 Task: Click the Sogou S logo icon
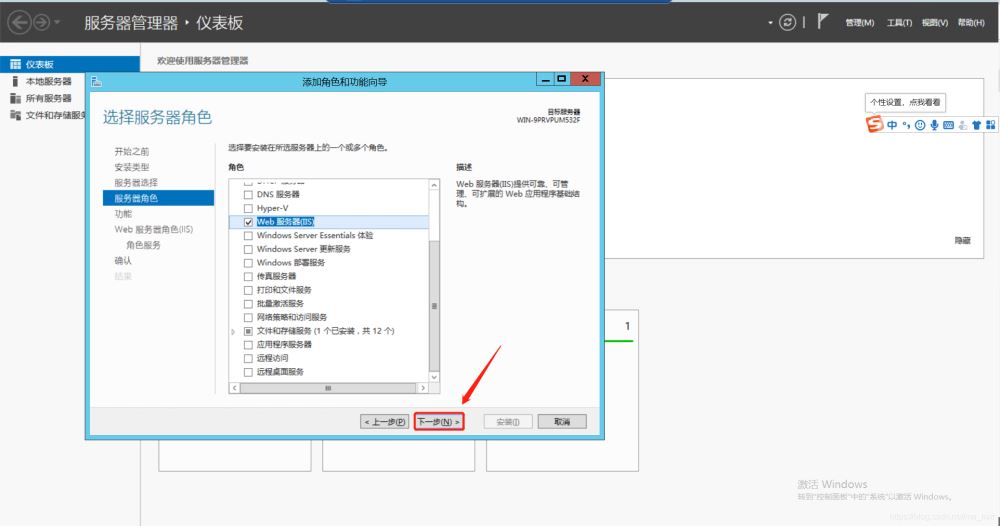(x=874, y=124)
